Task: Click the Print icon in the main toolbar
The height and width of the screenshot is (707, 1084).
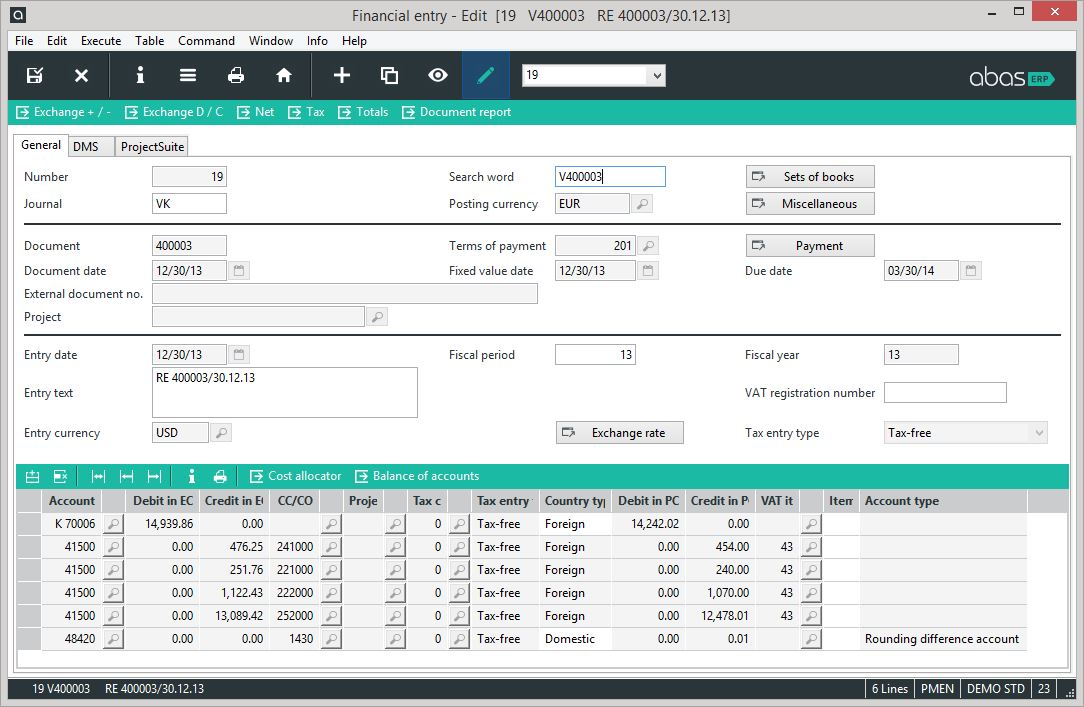Action: point(236,75)
